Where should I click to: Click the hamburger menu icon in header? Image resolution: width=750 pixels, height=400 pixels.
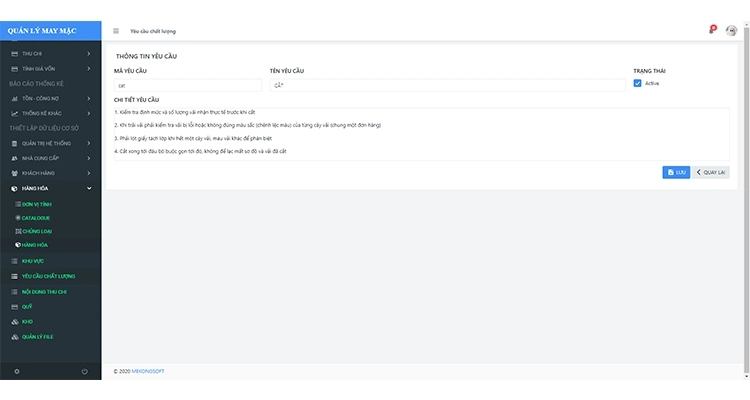[x=116, y=31]
